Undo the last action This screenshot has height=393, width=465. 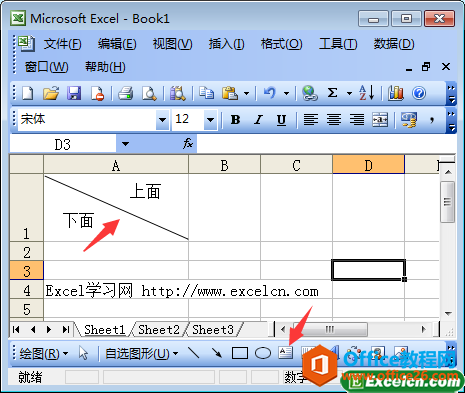pos(269,93)
